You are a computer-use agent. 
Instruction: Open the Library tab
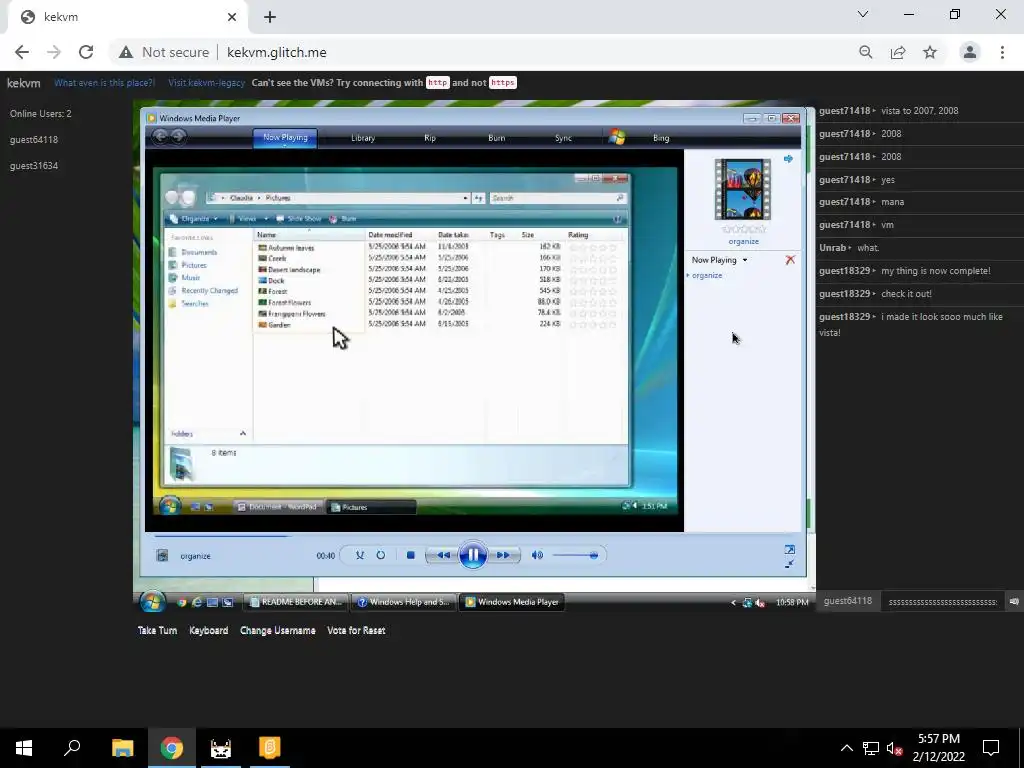[x=362, y=138]
